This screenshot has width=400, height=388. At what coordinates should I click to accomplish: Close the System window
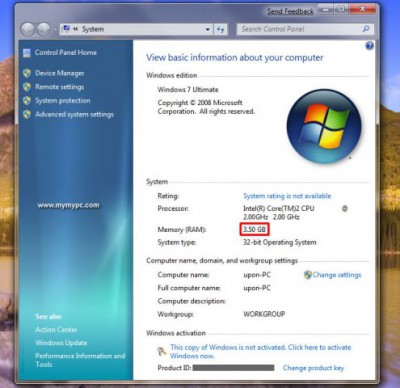pos(363,10)
